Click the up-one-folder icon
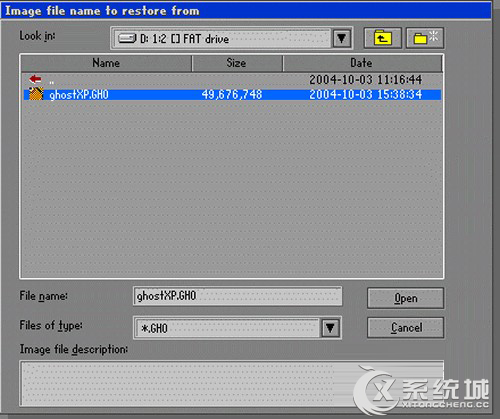 click(382, 38)
